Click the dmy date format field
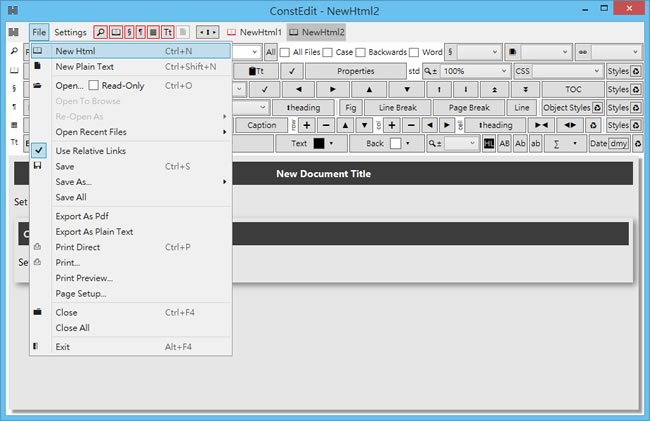 point(618,143)
